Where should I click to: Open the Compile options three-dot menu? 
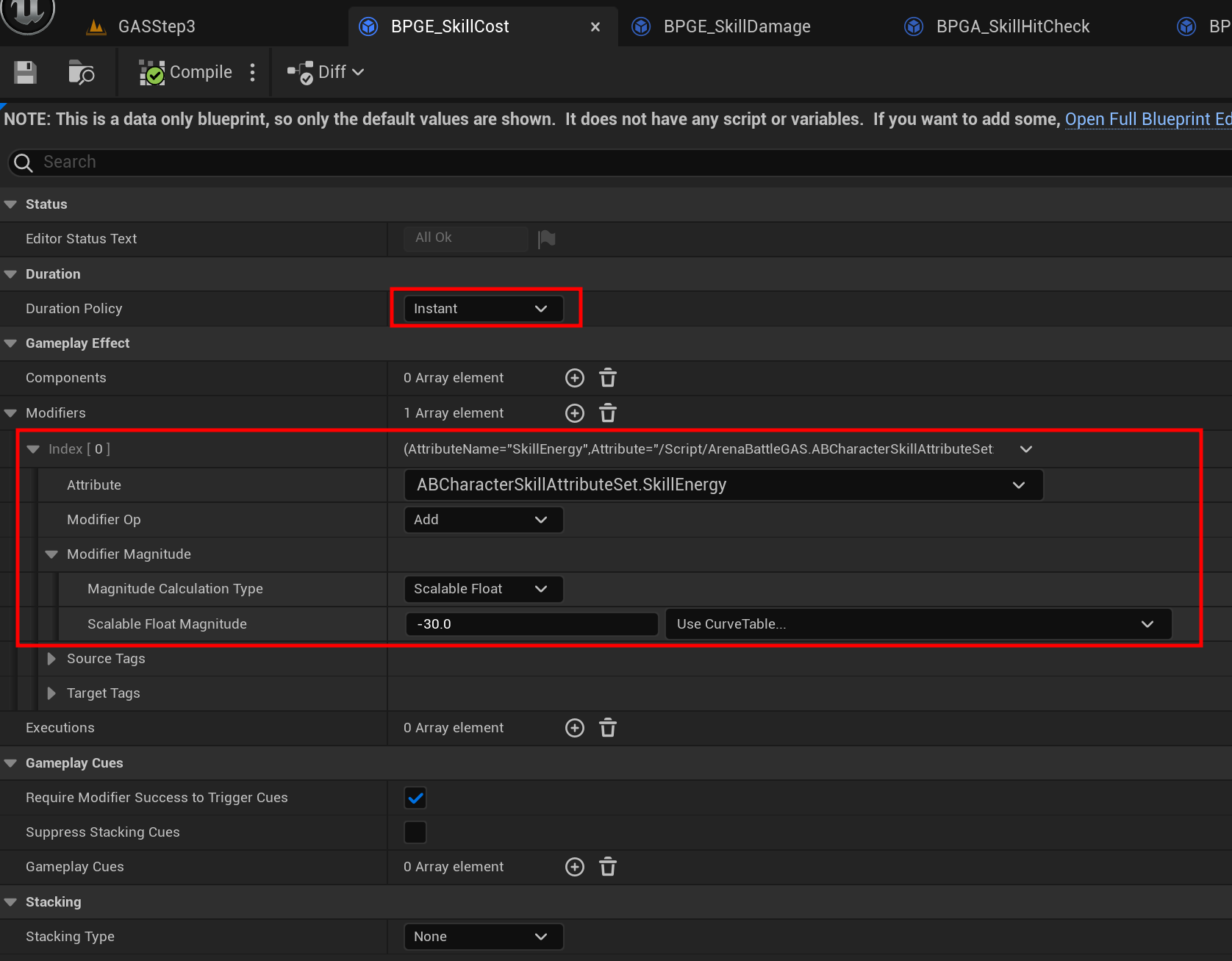coord(253,72)
